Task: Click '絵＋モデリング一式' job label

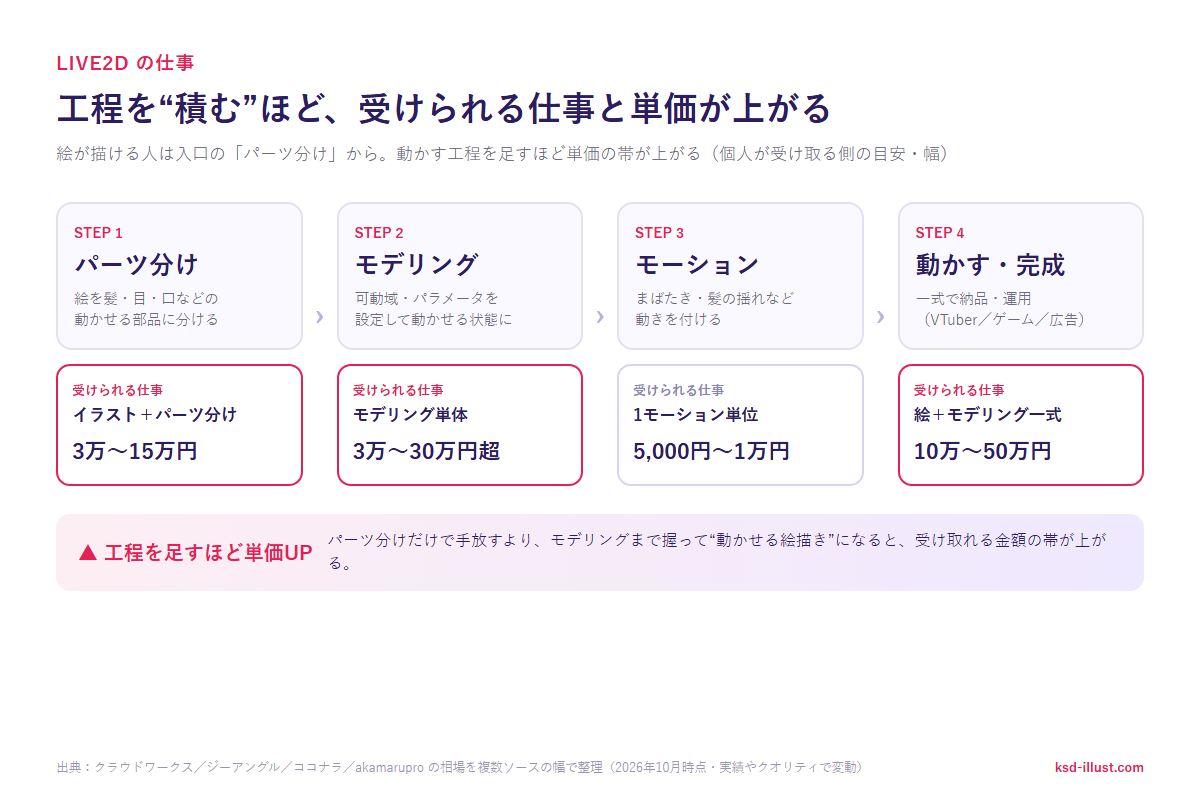Action: [988, 414]
